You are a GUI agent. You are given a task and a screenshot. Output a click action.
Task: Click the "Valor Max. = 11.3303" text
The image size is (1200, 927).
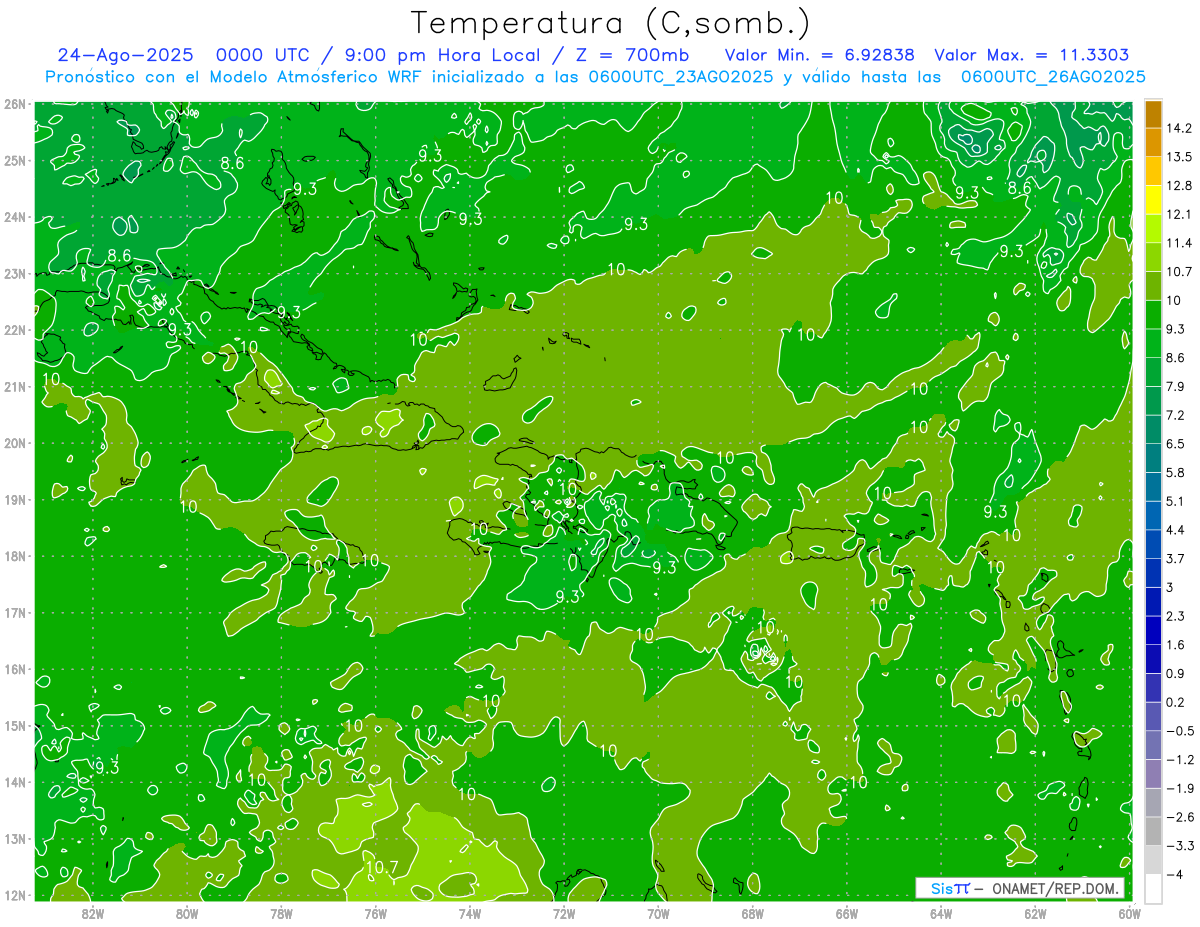tap(1031, 55)
